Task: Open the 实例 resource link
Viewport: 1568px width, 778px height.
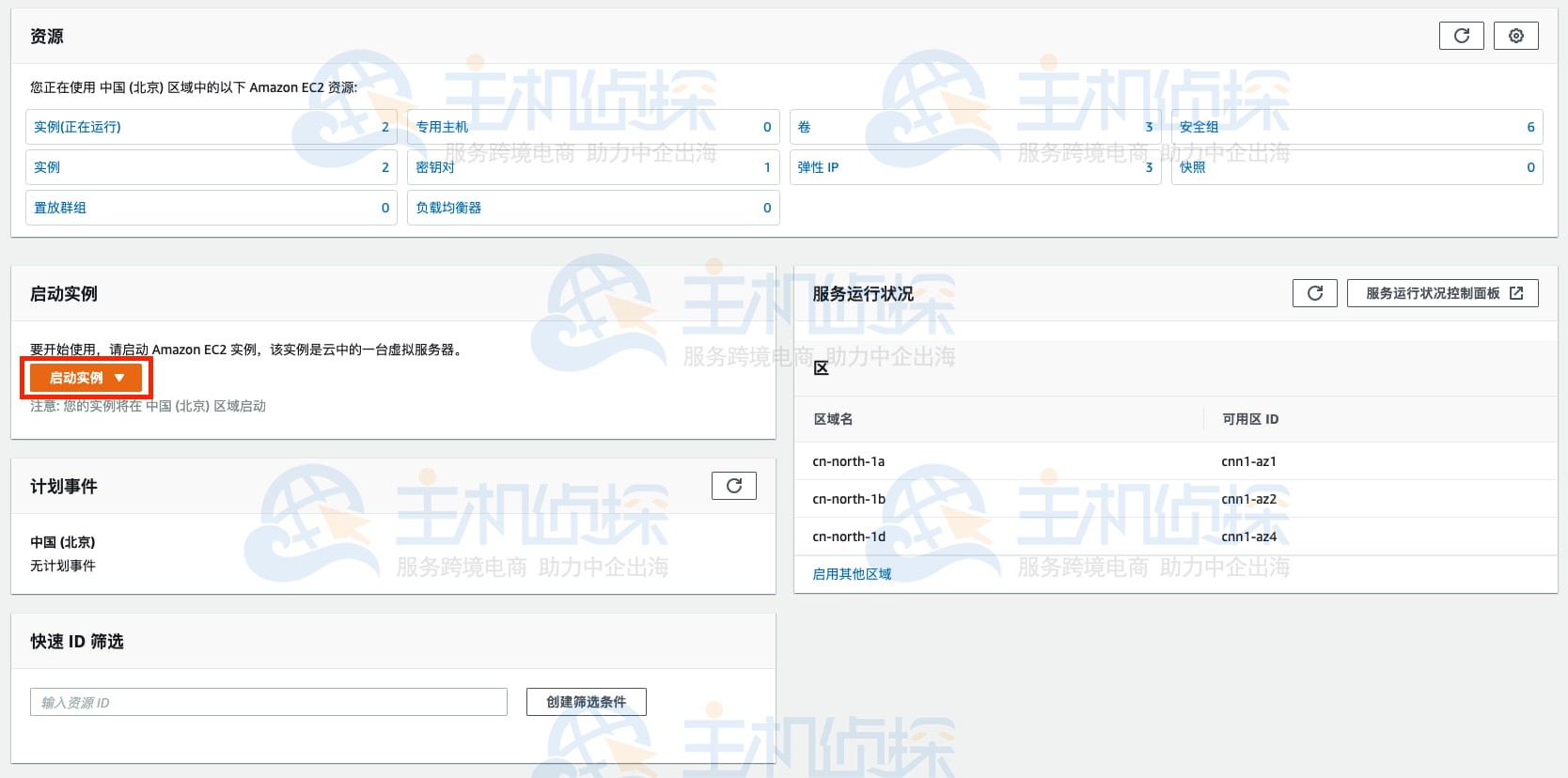Action: (47, 167)
